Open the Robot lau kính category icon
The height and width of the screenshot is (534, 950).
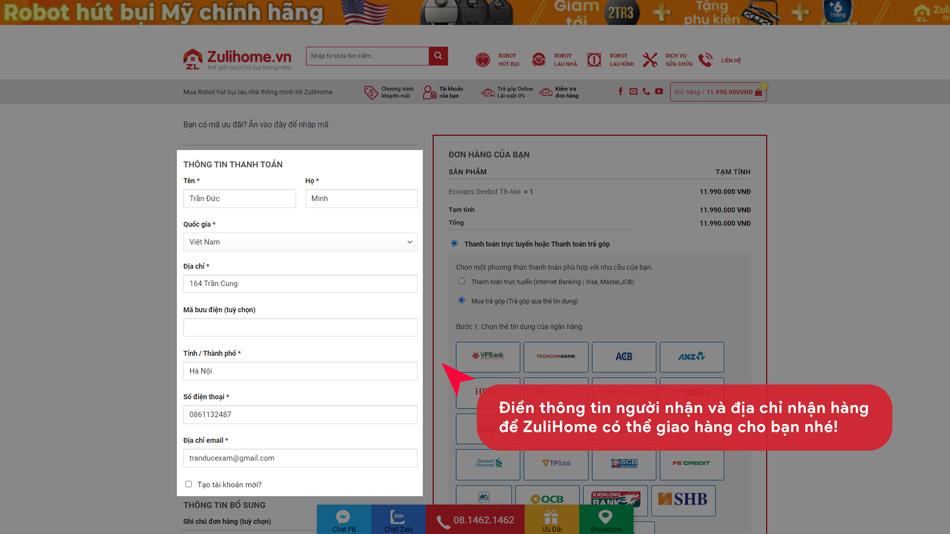coord(594,60)
